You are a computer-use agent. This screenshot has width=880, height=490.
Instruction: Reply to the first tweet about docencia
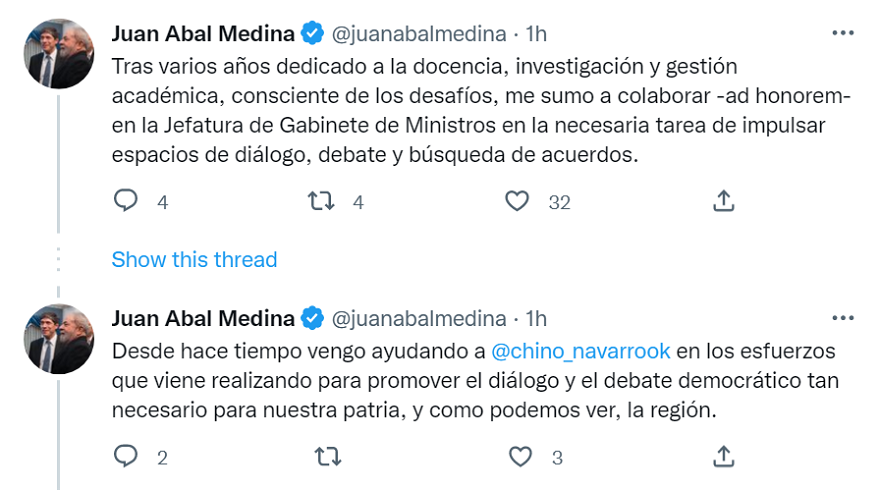(125, 202)
